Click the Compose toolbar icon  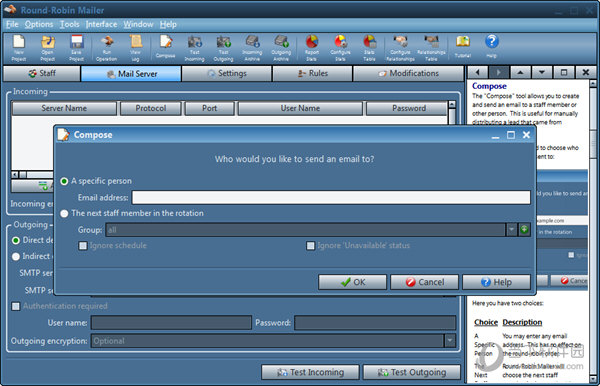[165, 48]
